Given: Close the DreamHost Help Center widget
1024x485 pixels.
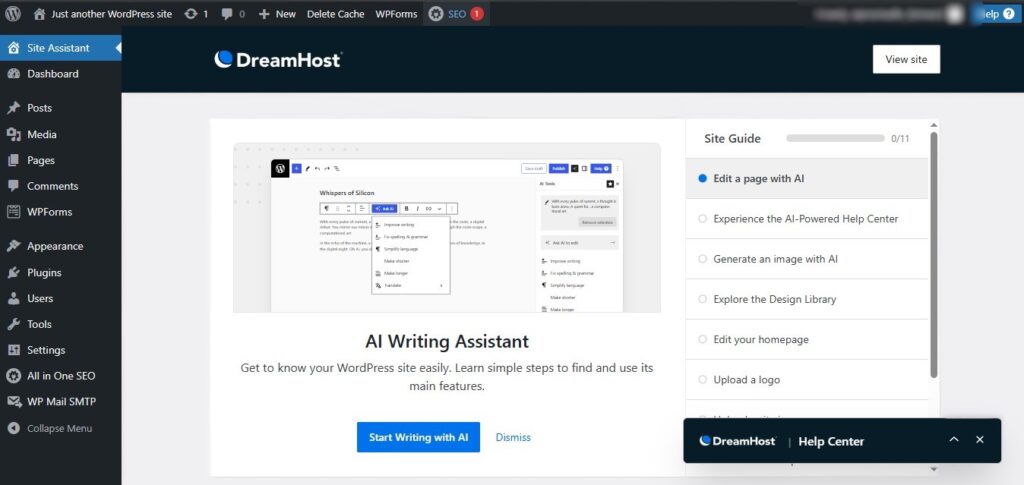Looking at the screenshot, I should [x=980, y=439].
